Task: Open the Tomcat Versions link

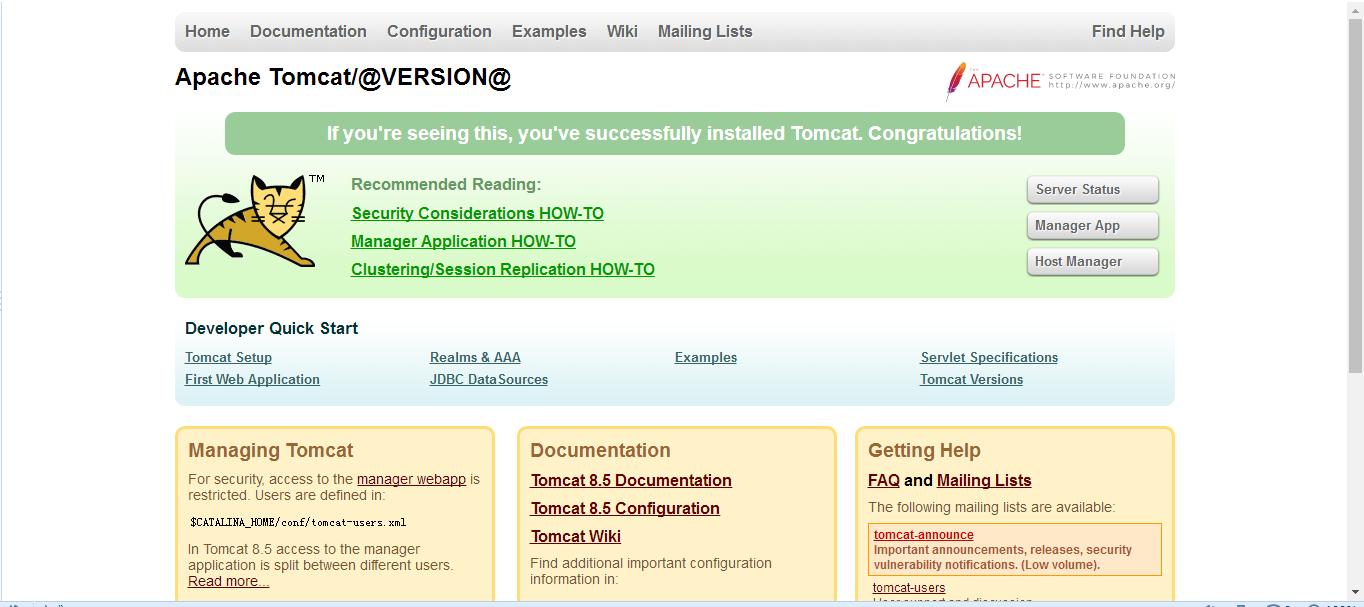Action: coord(971,379)
